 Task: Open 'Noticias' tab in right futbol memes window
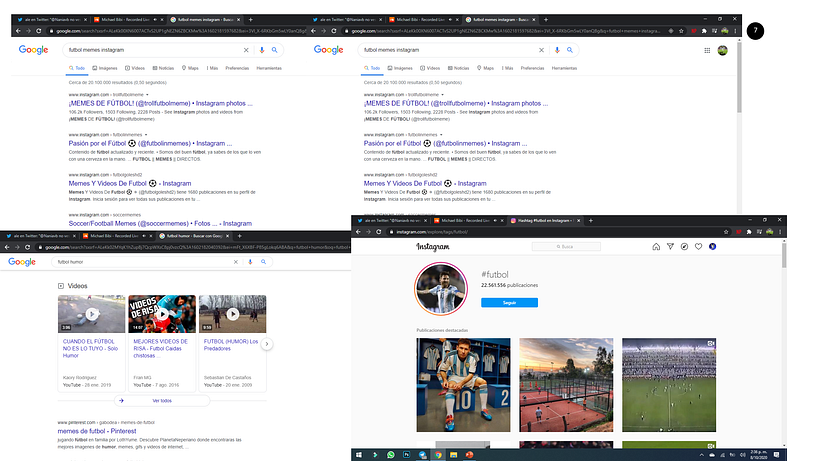(x=458, y=68)
